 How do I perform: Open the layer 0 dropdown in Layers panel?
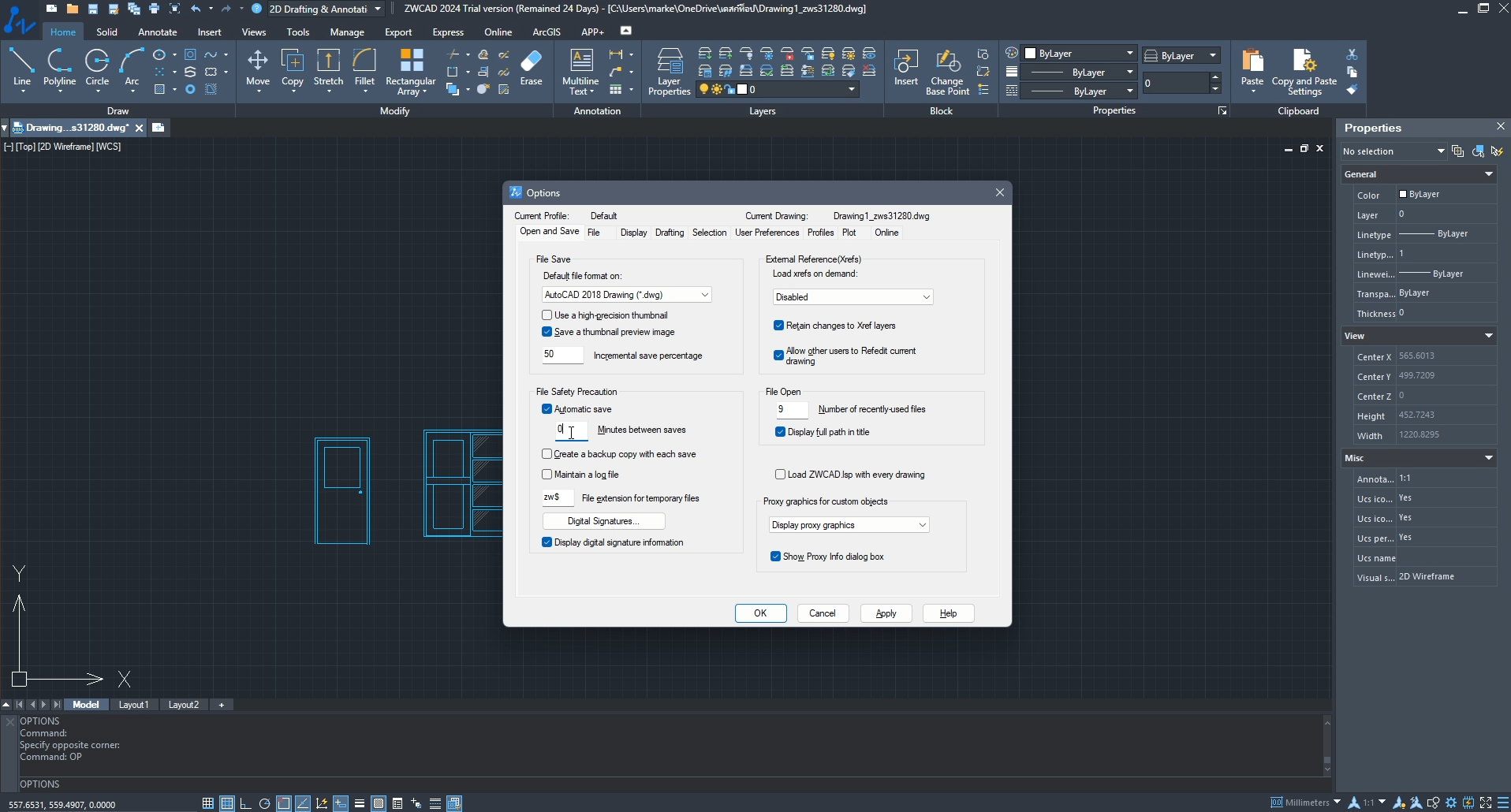[x=778, y=90]
